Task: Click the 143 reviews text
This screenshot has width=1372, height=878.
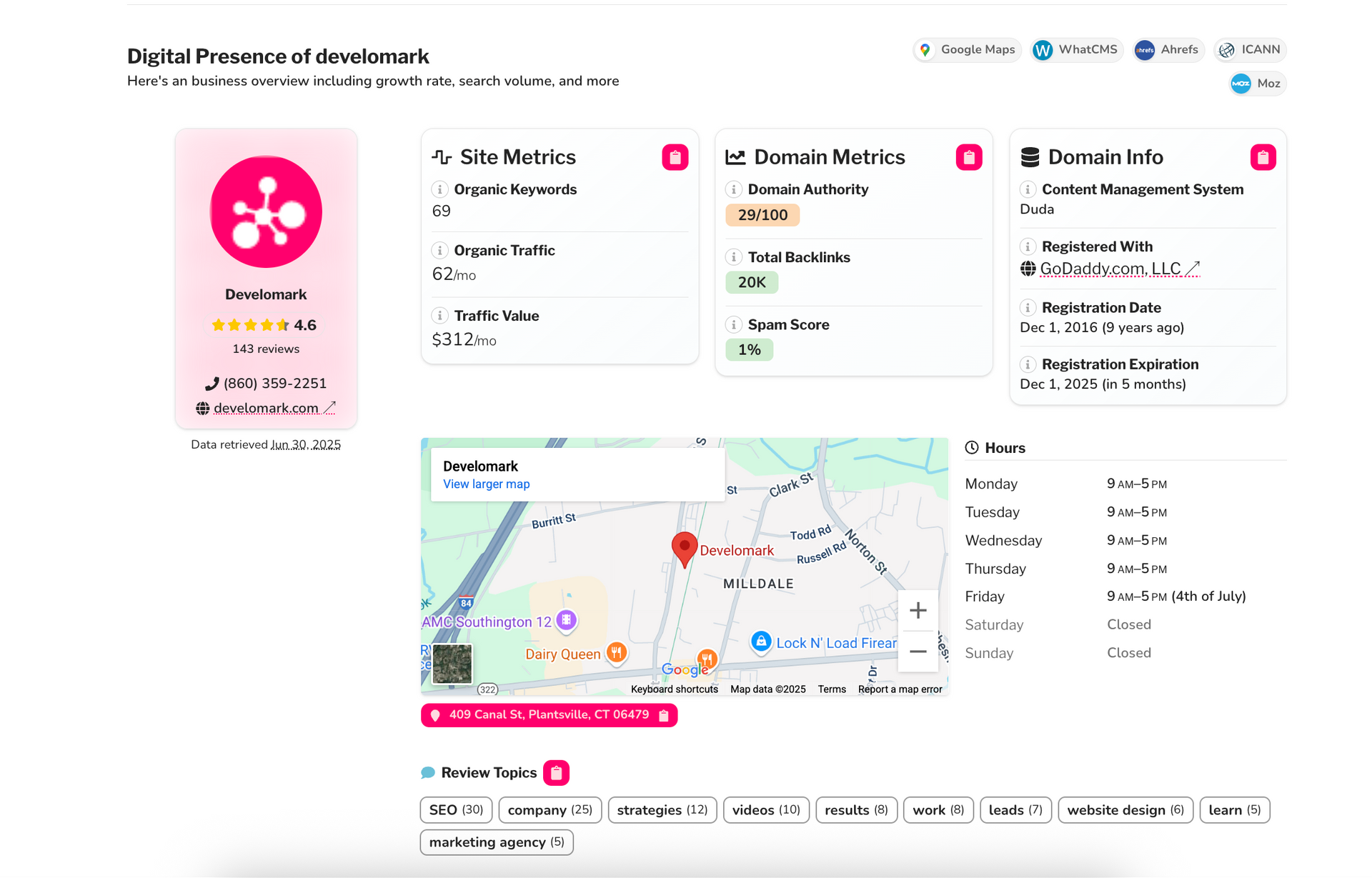Action: pos(266,349)
